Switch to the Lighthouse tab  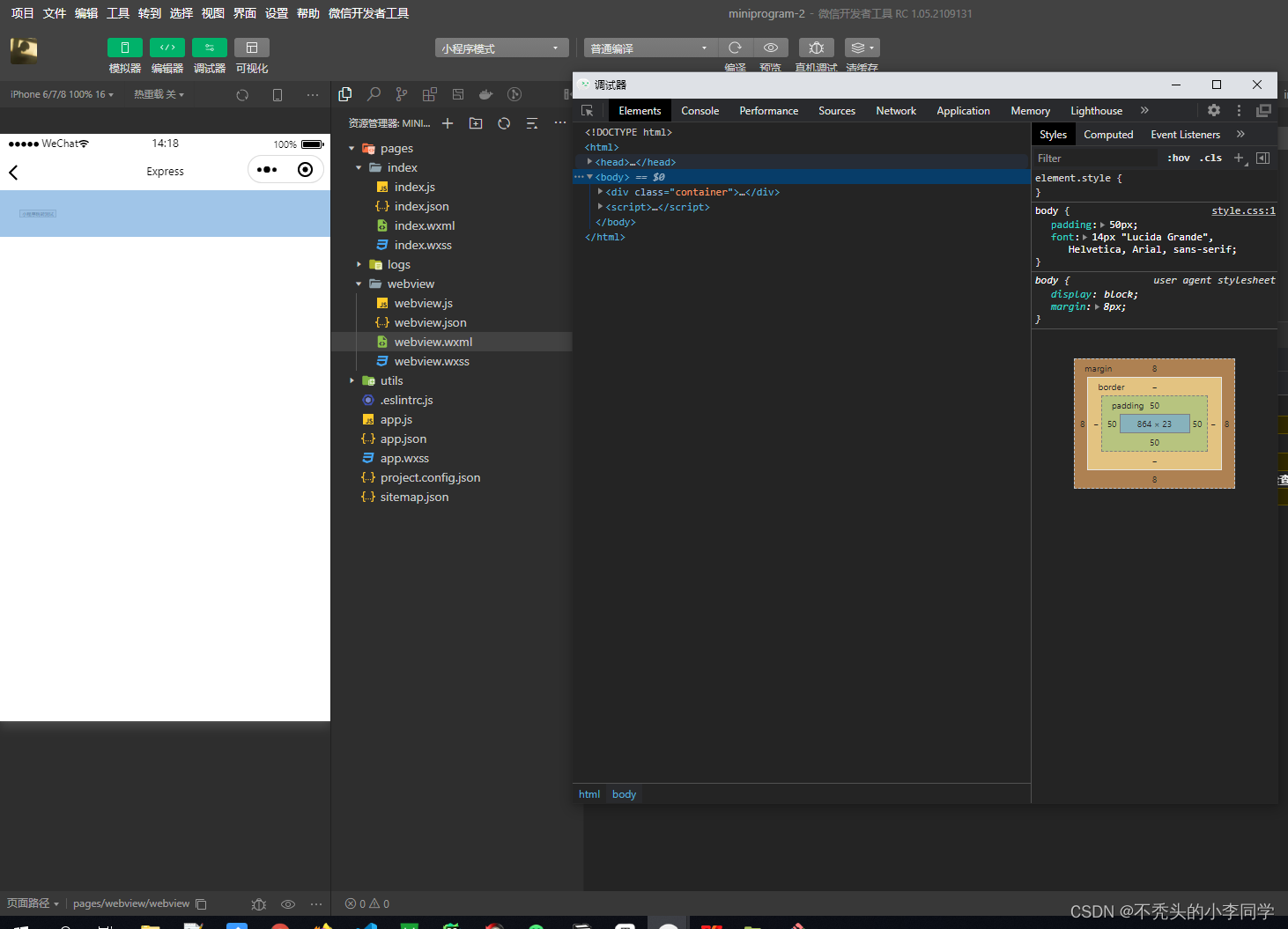1096,111
